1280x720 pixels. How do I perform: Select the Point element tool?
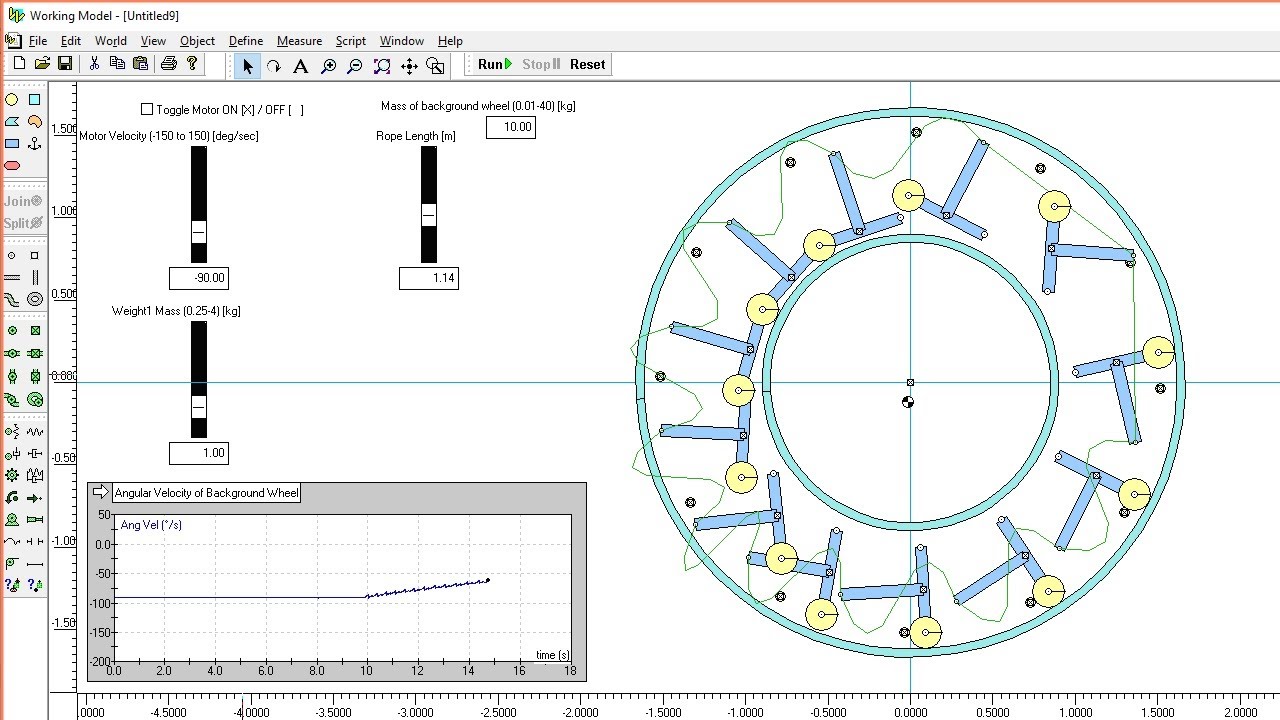pos(12,255)
